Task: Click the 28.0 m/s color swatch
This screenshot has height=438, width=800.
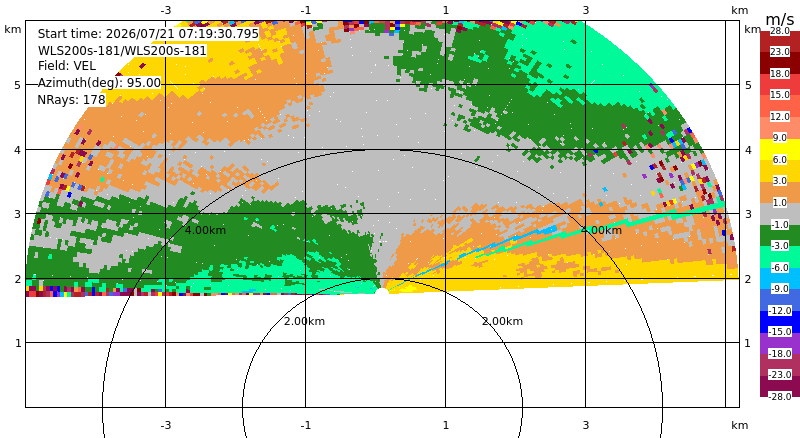Action: [779, 41]
